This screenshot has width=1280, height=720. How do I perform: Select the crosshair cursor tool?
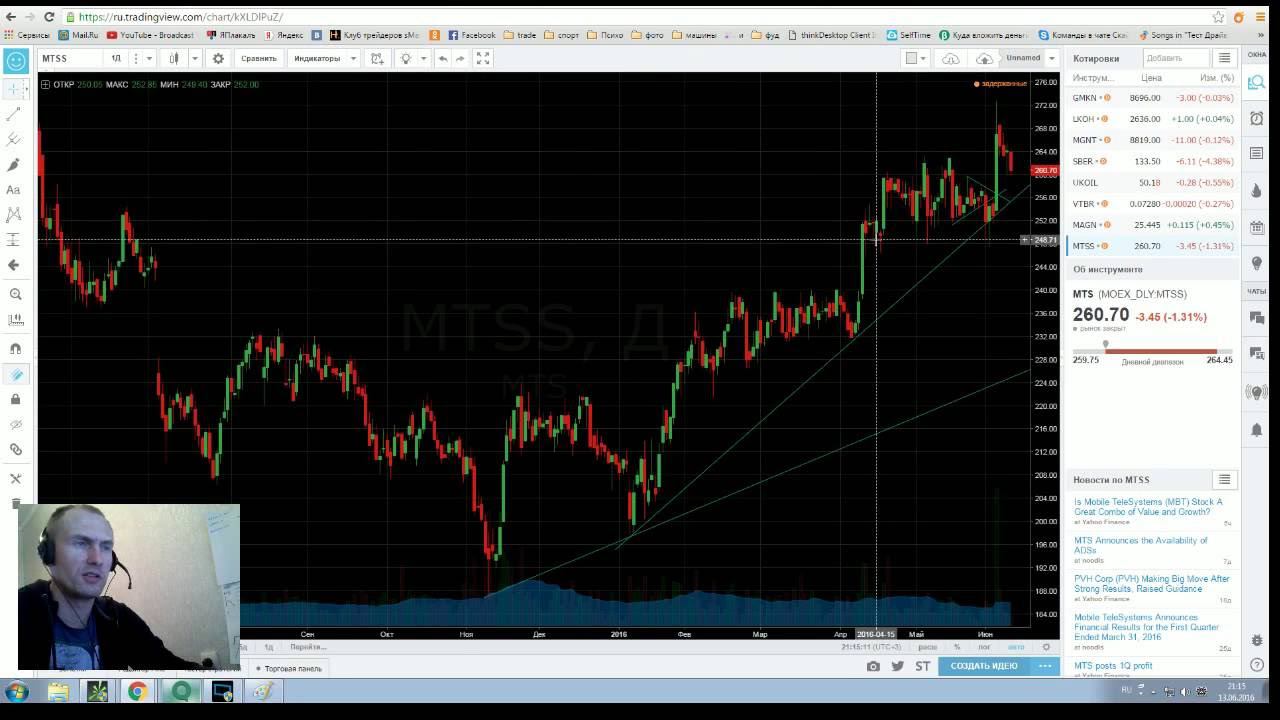click(14, 89)
